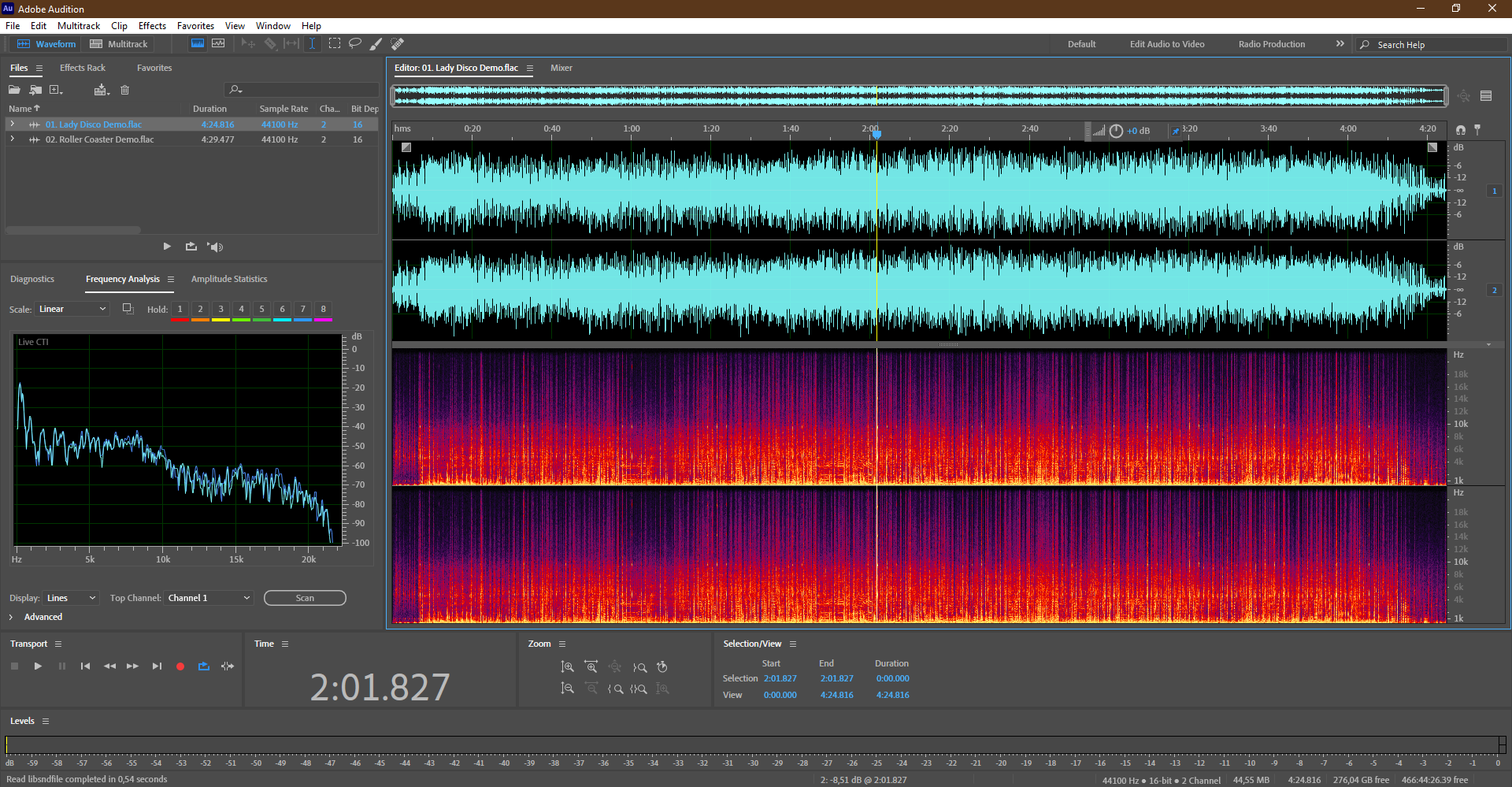Zoom in at in point
This screenshot has height=787, width=1512.
point(616,689)
